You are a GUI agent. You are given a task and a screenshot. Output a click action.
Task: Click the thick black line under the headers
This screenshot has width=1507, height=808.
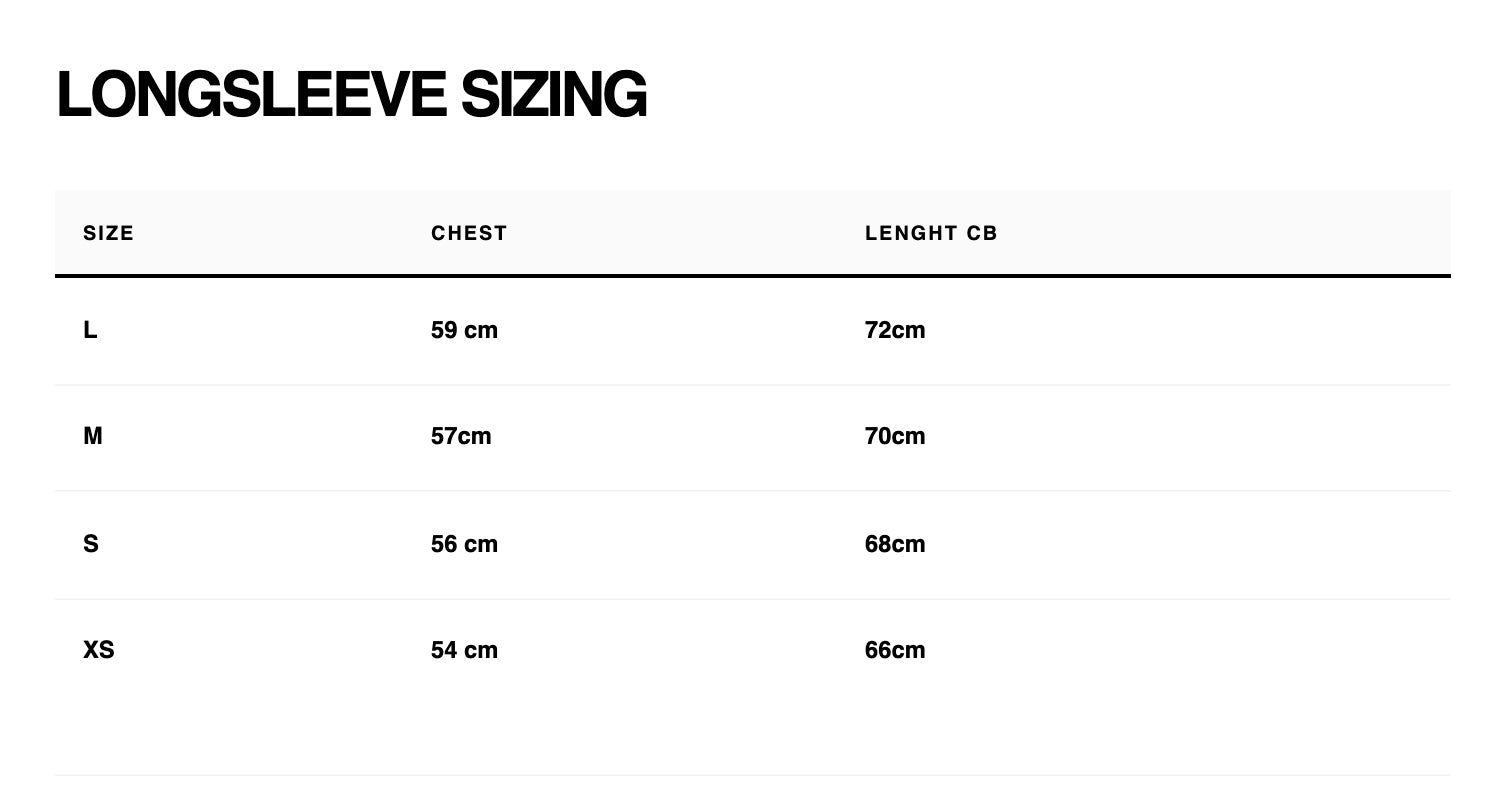click(x=752, y=275)
